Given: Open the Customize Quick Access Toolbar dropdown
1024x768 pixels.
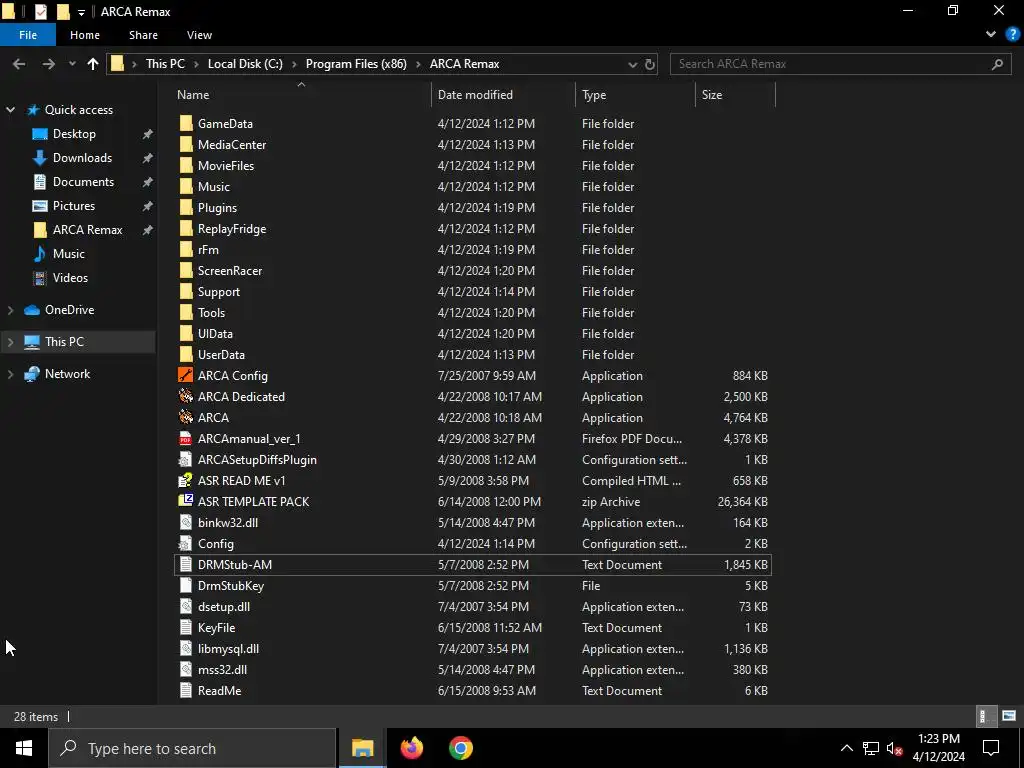Looking at the screenshot, I should click(81, 12).
